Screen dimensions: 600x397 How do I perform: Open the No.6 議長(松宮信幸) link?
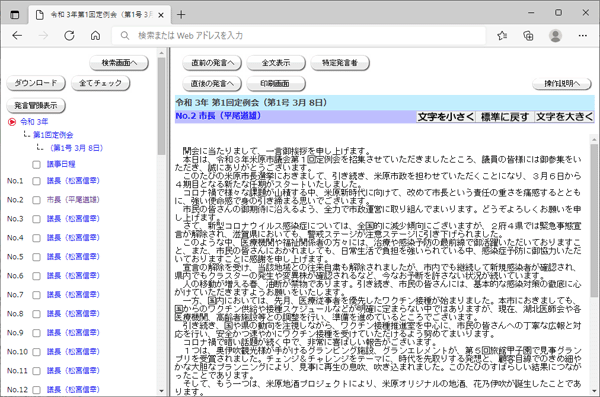73,276
